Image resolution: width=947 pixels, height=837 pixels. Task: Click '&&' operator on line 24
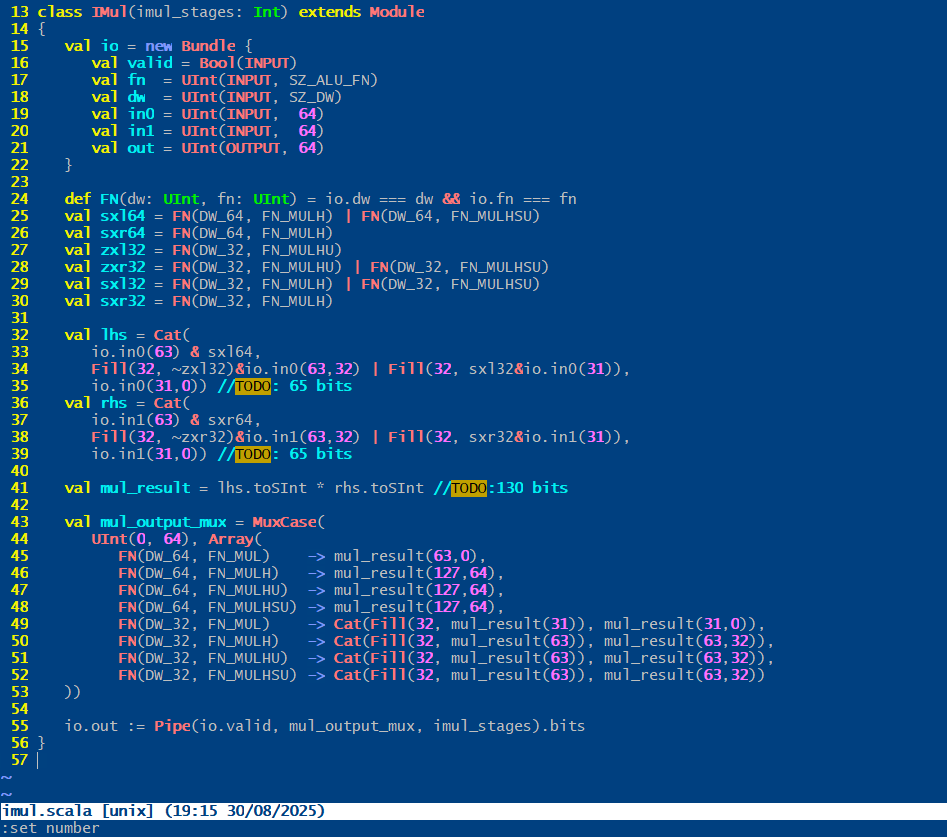[451, 199]
